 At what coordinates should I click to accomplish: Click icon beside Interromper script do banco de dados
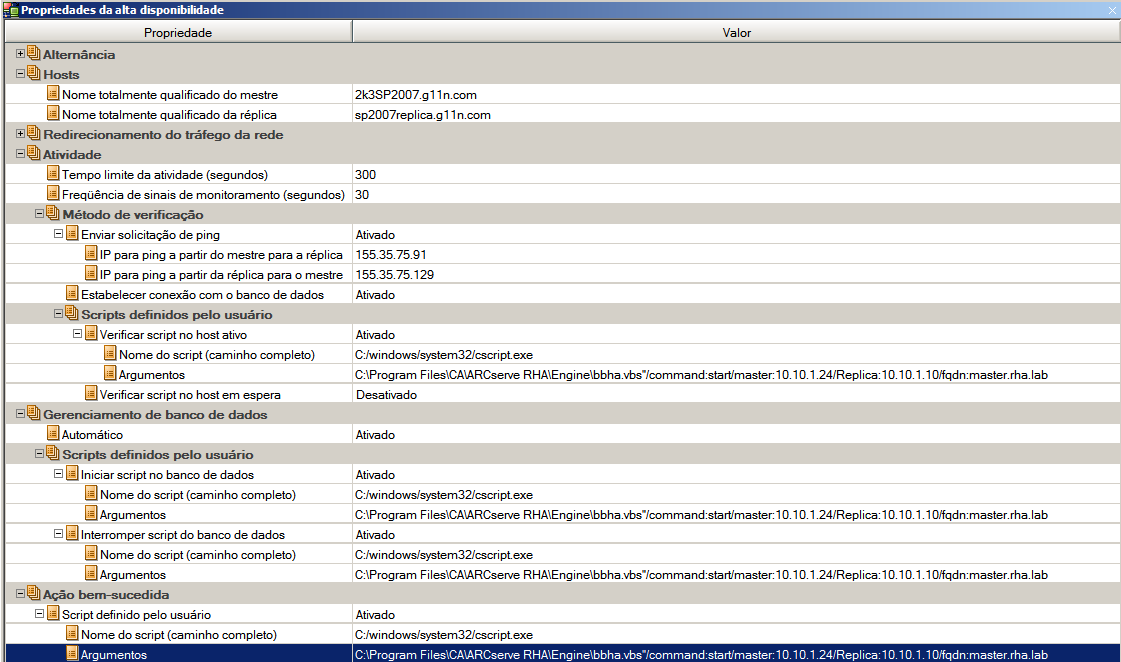(x=72, y=534)
